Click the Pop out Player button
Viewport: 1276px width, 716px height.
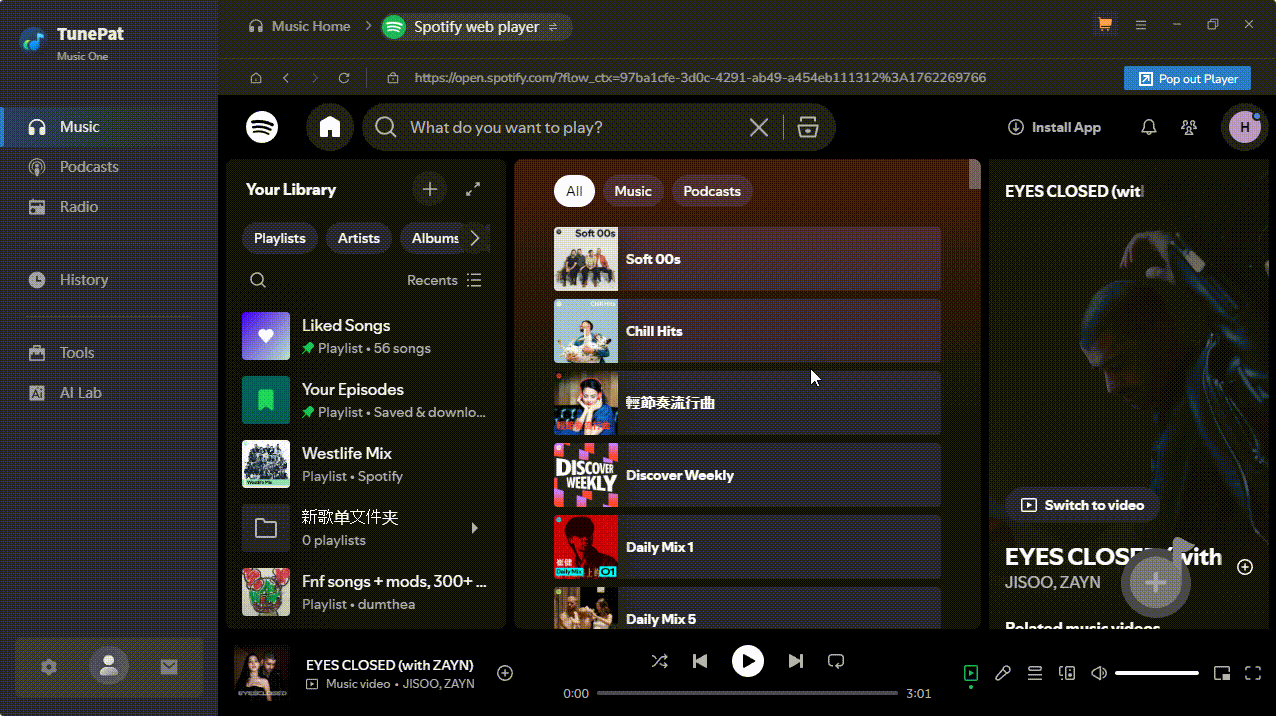pyautogui.click(x=1187, y=77)
